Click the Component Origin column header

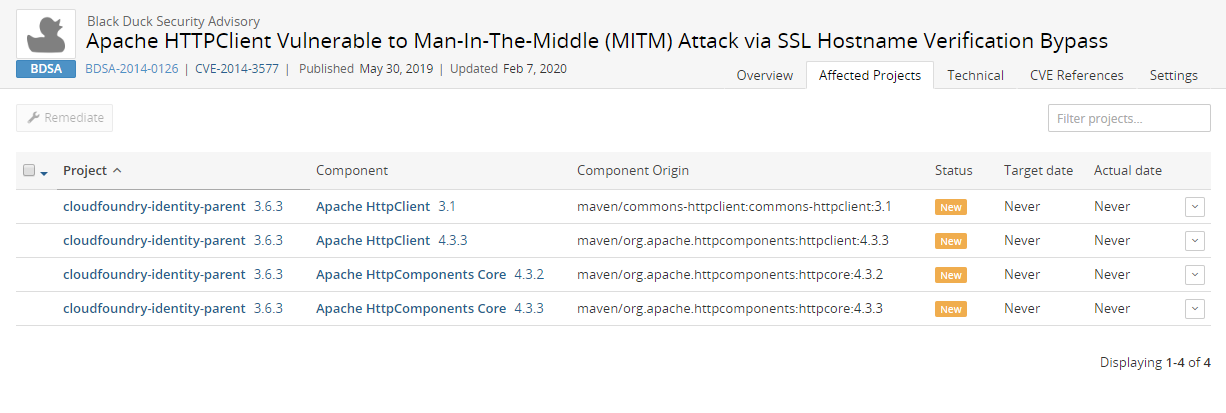click(x=633, y=171)
